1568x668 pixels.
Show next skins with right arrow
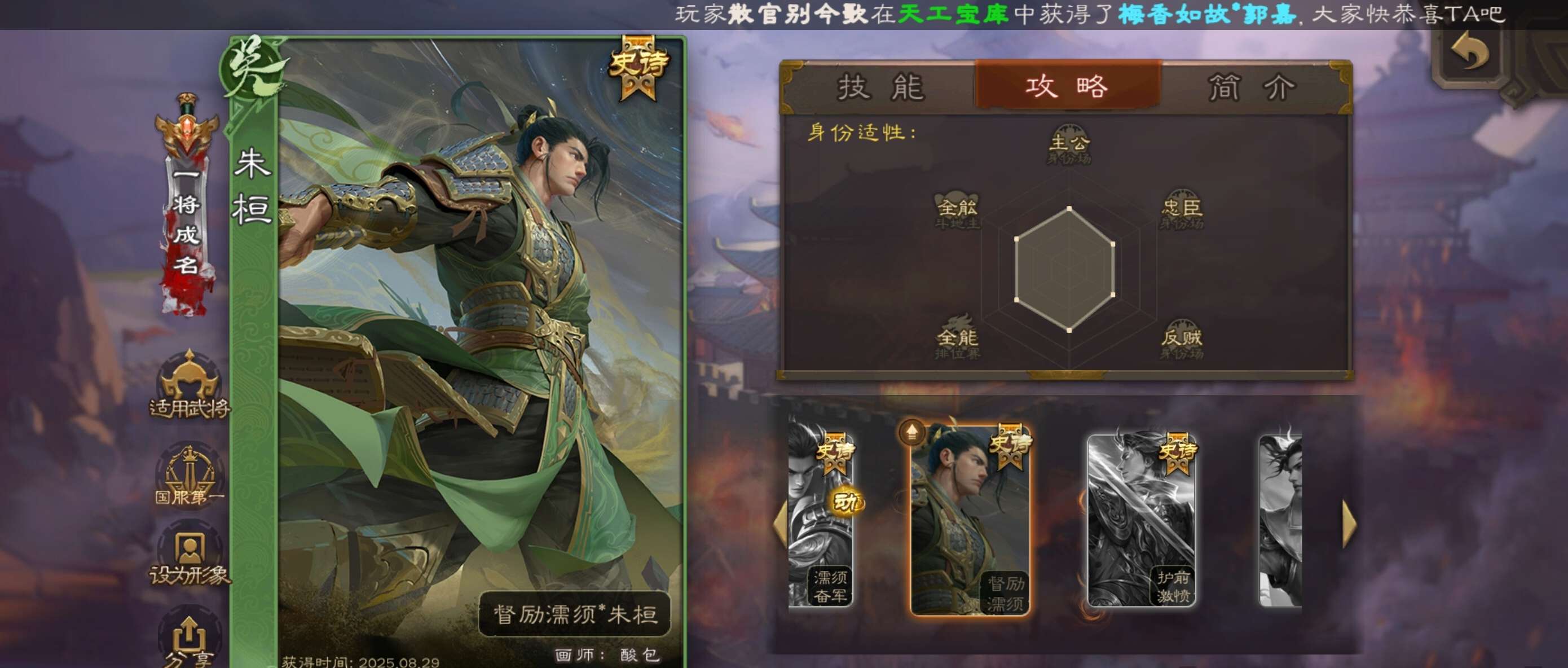(x=1350, y=523)
